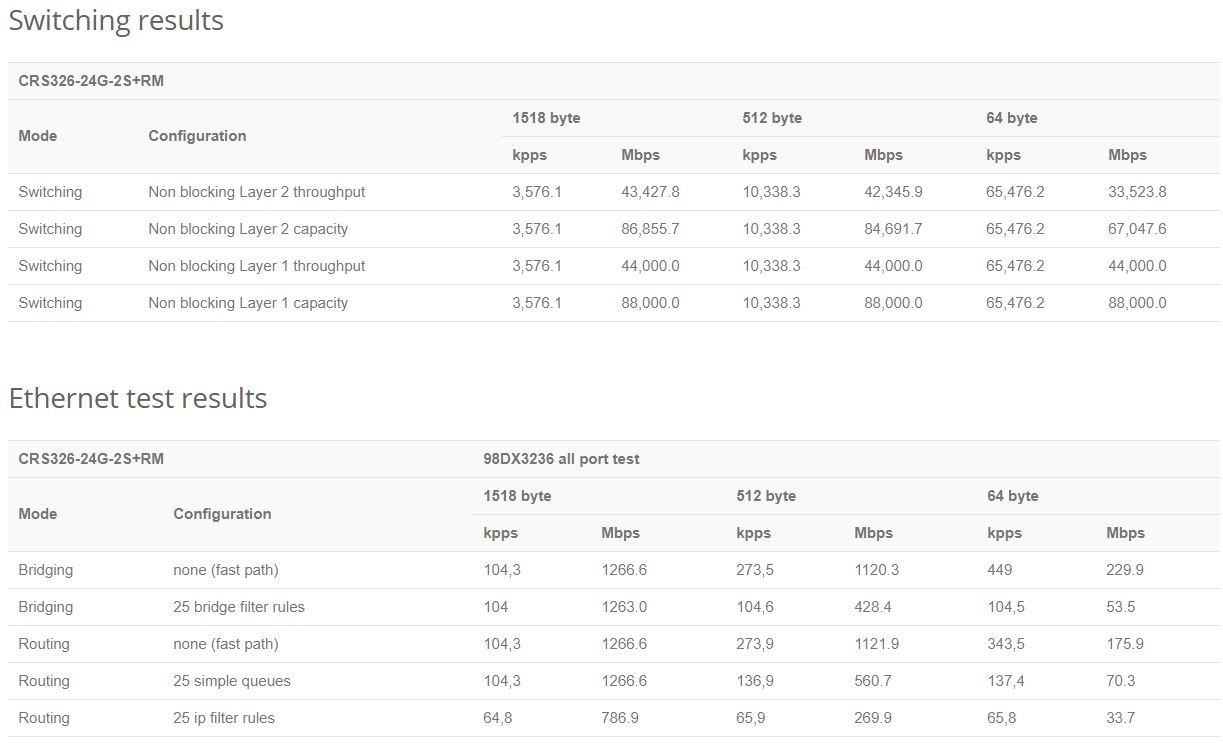Screen dimensions: 1223x743
Task: Select '25 simple queues' configuration cell
Action: point(232,681)
